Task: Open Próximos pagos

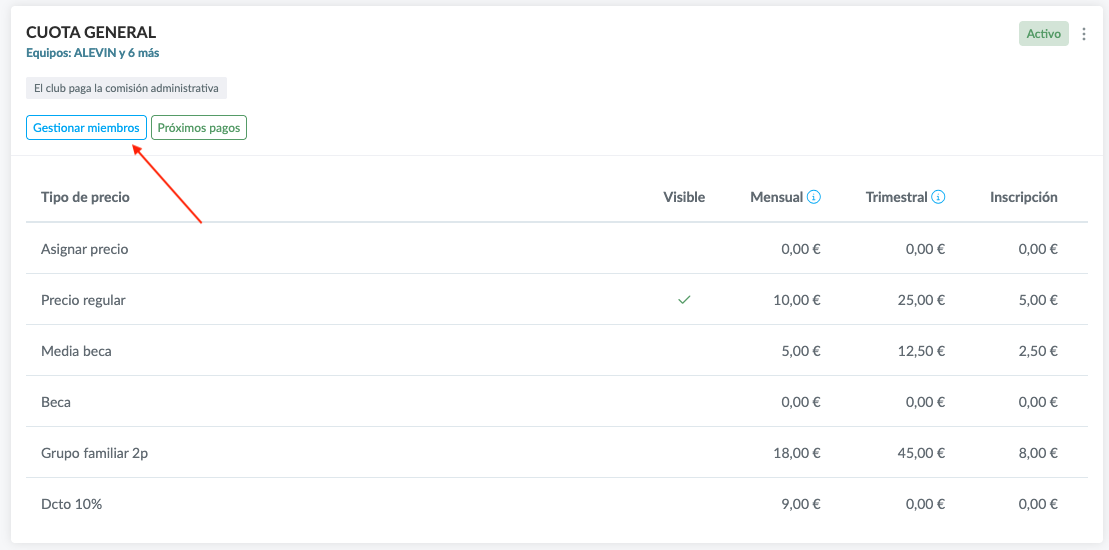Action: point(199,128)
